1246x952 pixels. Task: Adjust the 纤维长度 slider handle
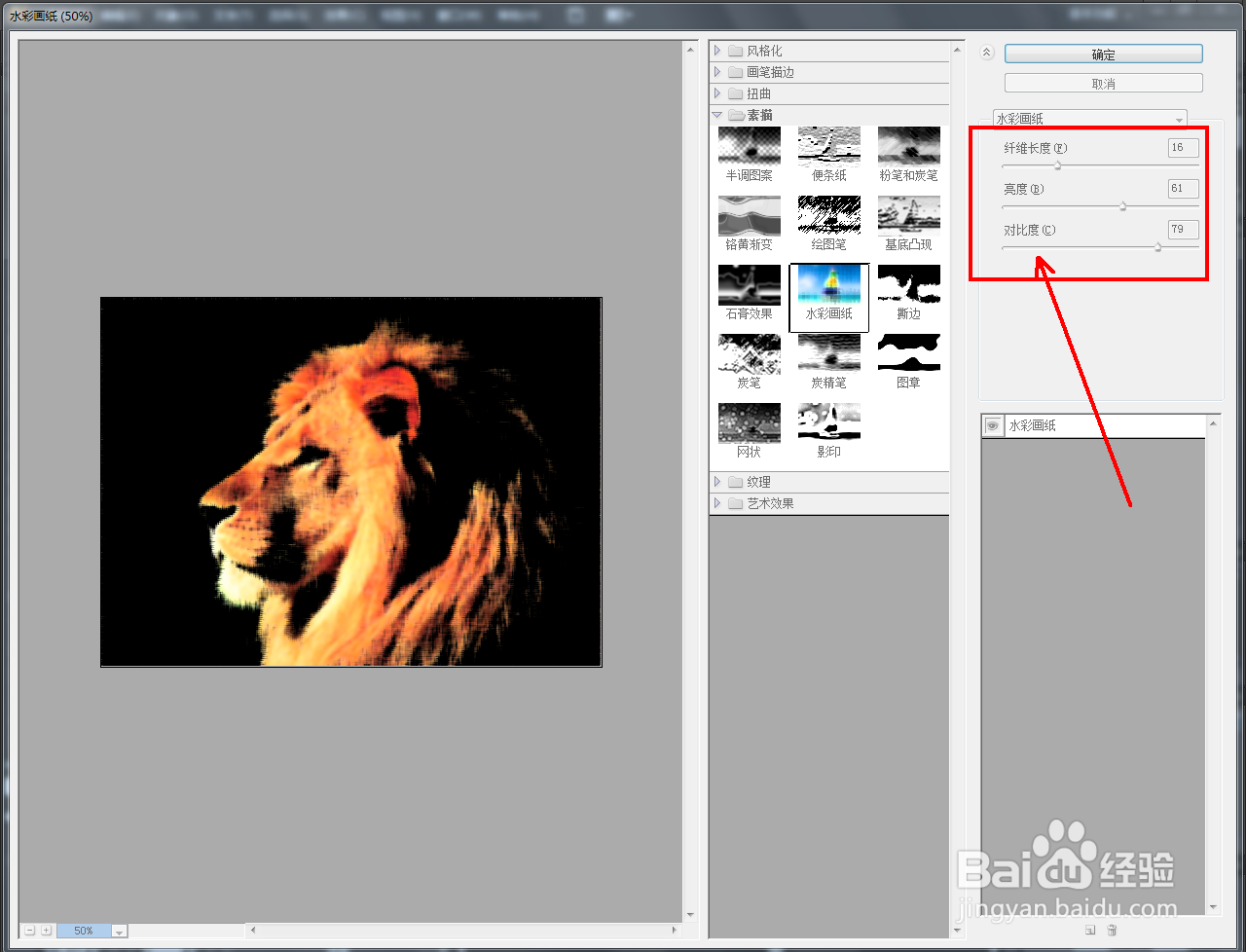(x=1057, y=165)
